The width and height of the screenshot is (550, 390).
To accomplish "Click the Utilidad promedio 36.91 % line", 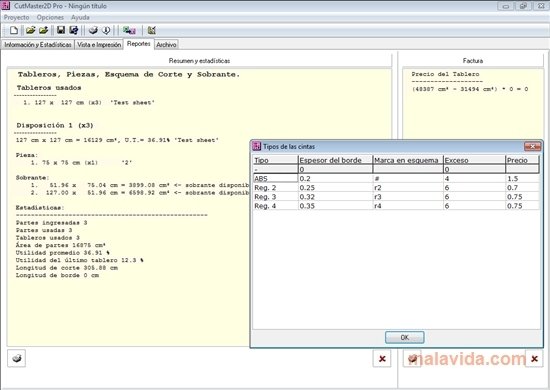I will pyautogui.click(x=63, y=253).
